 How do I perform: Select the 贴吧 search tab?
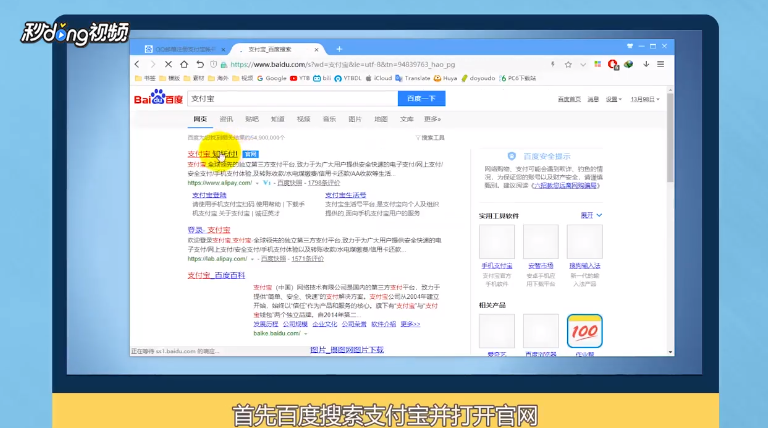click(x=252, y=119)
